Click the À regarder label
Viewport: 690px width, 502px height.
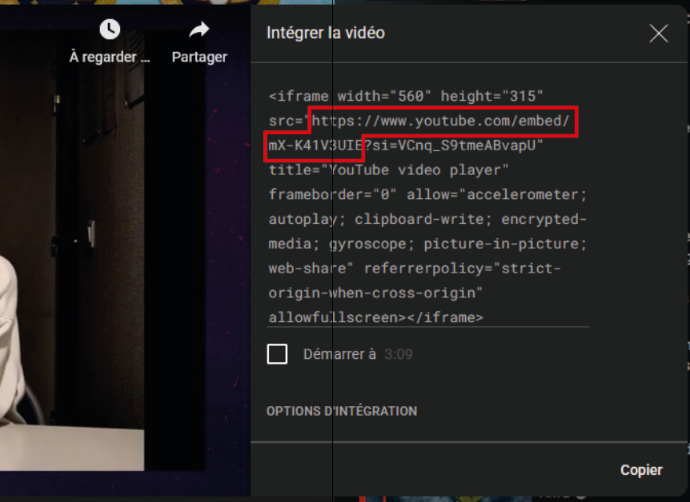pyautogui.click(x=110, y=57)
